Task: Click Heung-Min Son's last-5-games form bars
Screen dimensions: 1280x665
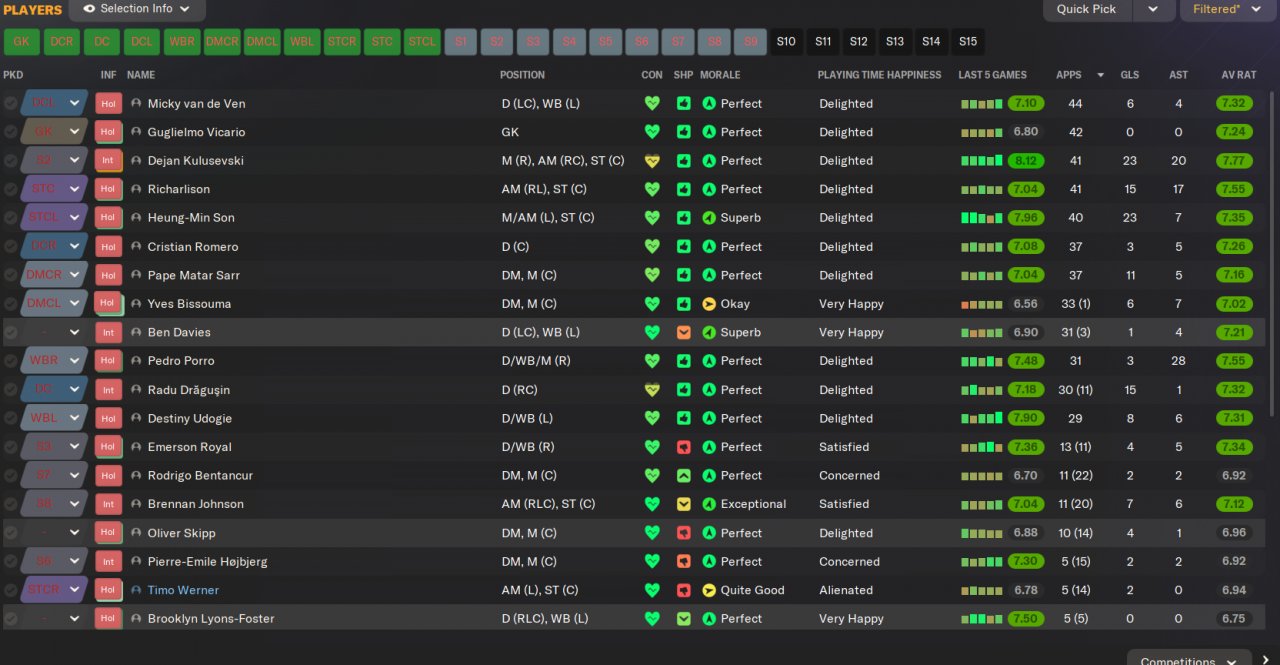Action: pyautogui.click(x=982, y=217)
